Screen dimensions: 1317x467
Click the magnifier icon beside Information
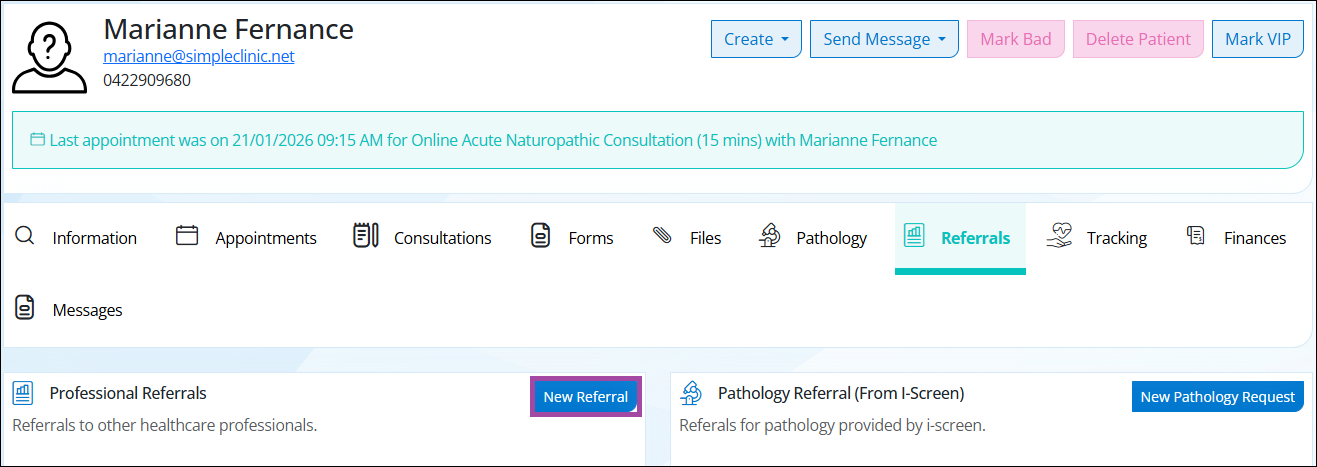point(25,236)
